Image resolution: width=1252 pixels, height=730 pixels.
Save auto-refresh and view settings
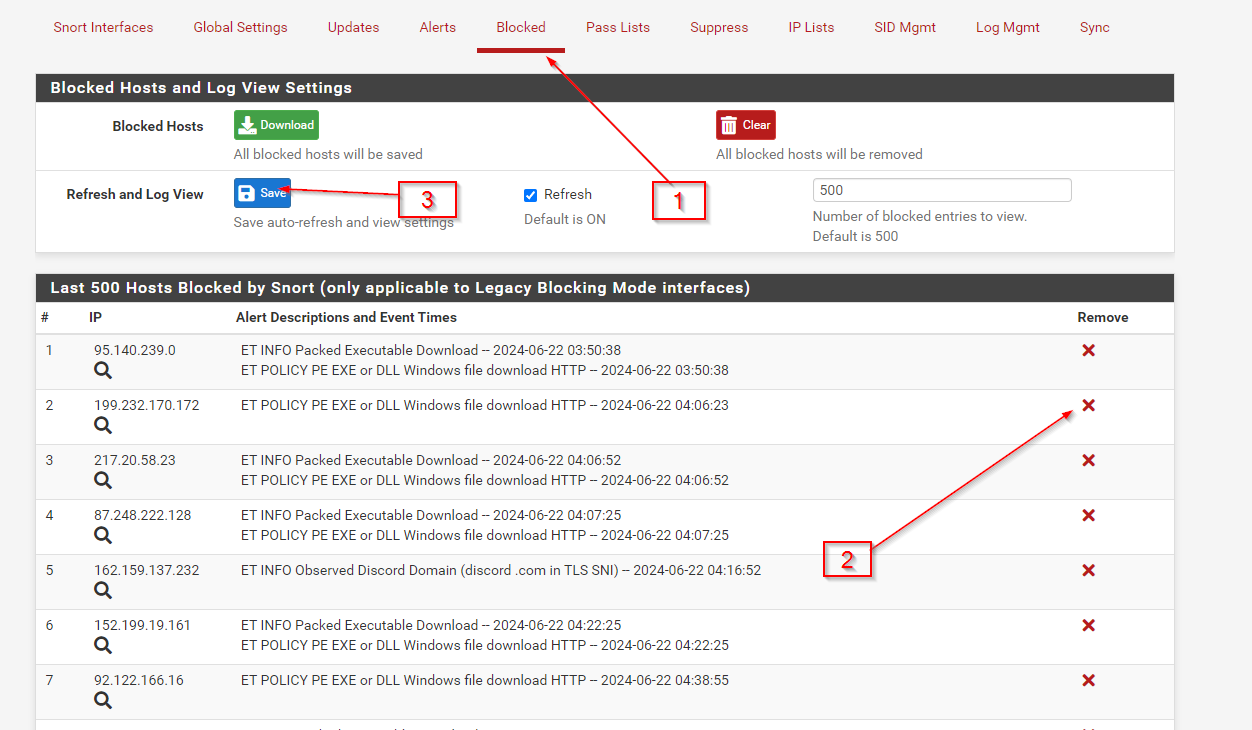[x=262, y=193]
